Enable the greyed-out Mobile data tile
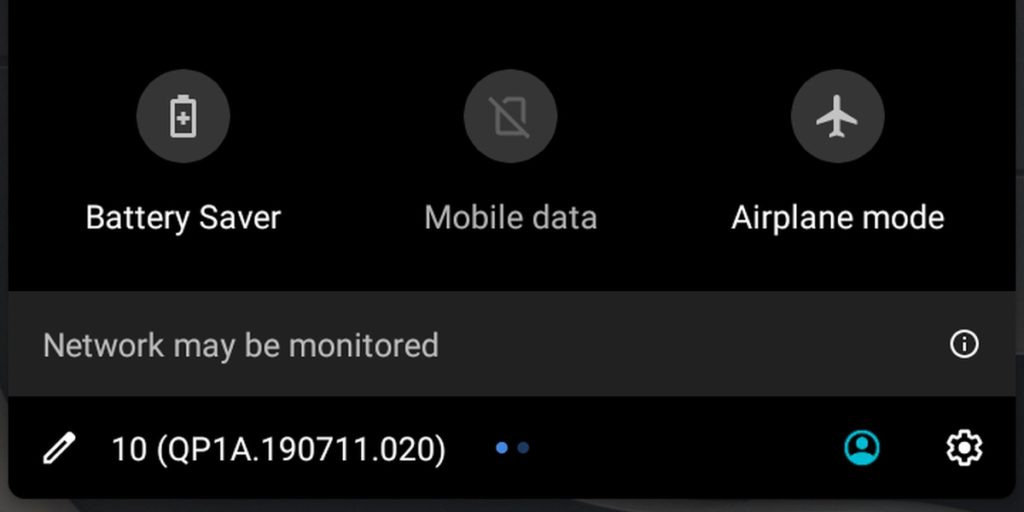Viewport: 1024px width, 512px height. click(510, 116)
